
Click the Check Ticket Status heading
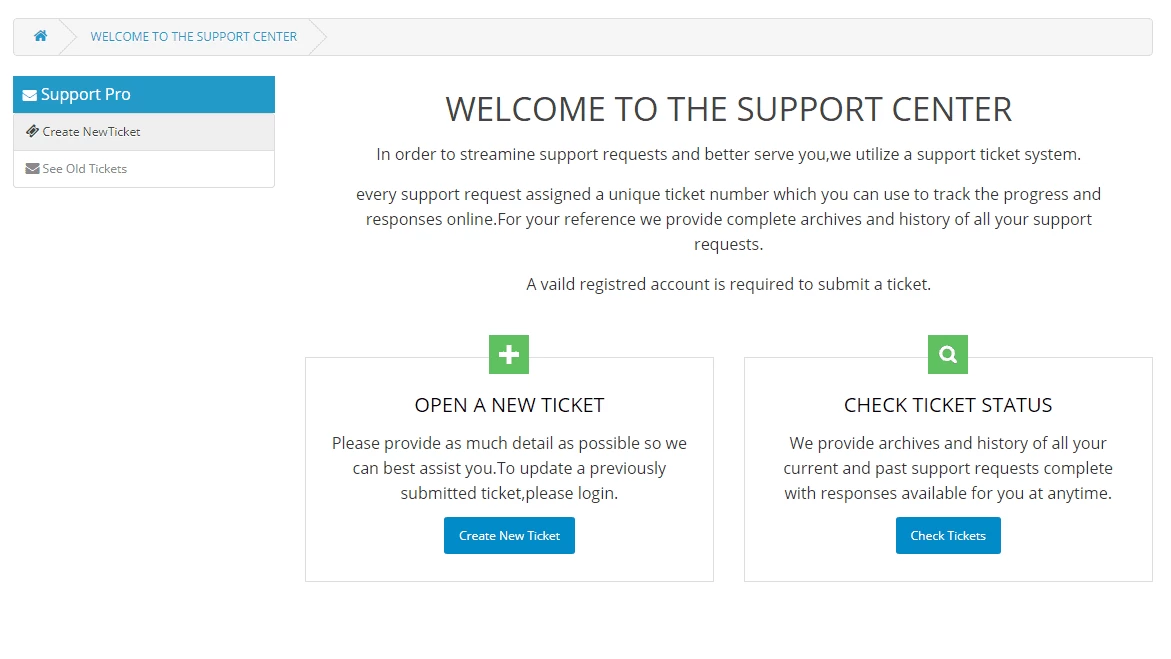coord(947,405)
